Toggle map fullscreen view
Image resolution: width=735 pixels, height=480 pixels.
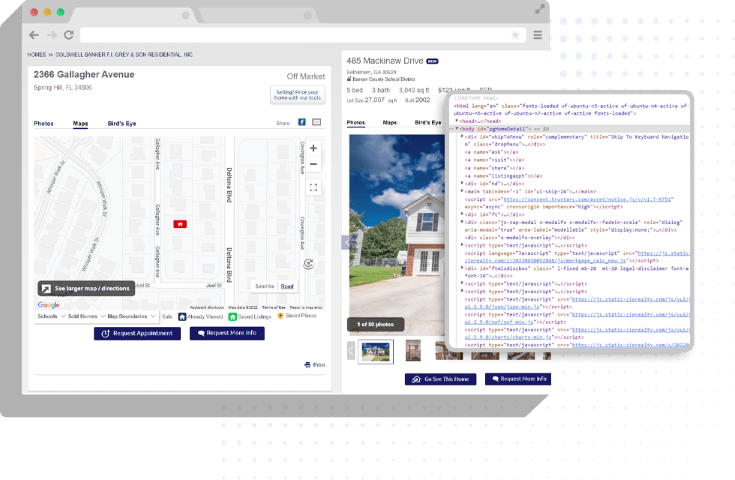pyautogui.click(x=314, y=188)
